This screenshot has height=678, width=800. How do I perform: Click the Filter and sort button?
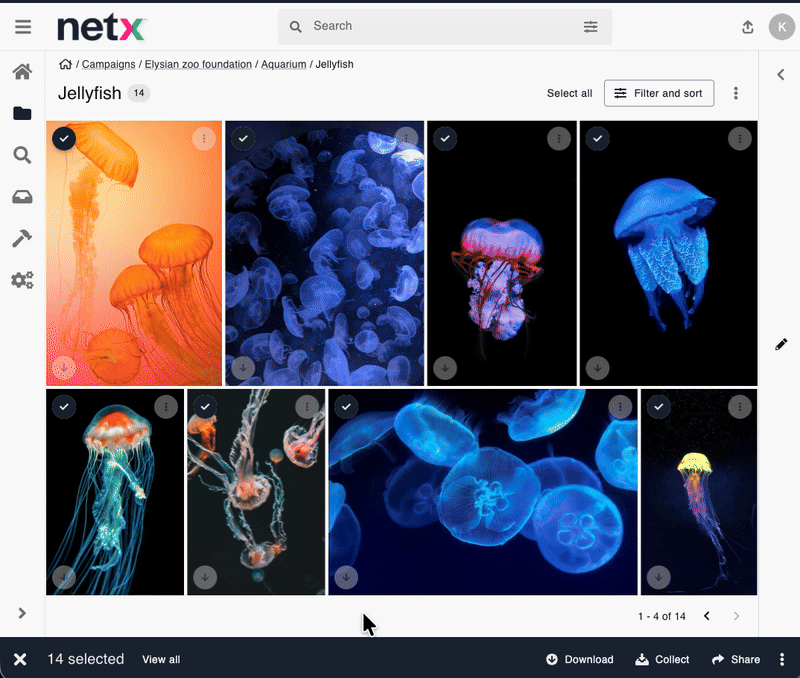[659, 93]
